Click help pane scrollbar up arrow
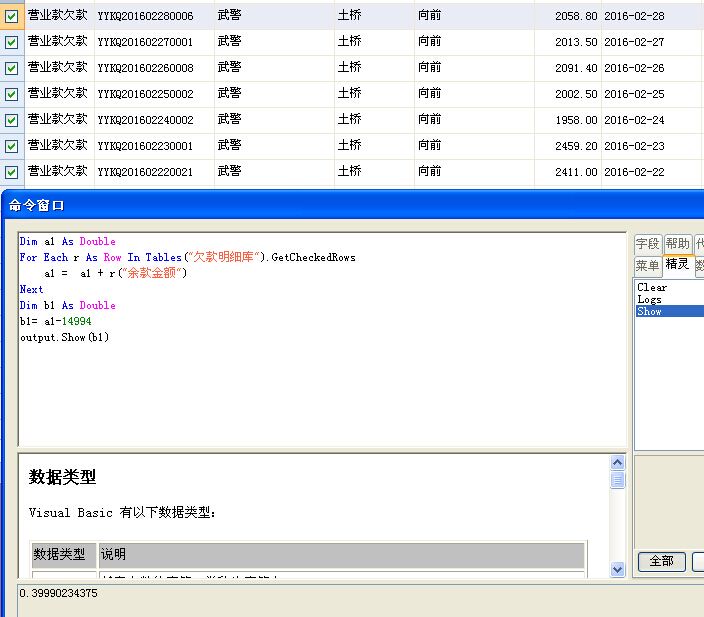The width and height of the screenshot is (704, 617). 617,464
